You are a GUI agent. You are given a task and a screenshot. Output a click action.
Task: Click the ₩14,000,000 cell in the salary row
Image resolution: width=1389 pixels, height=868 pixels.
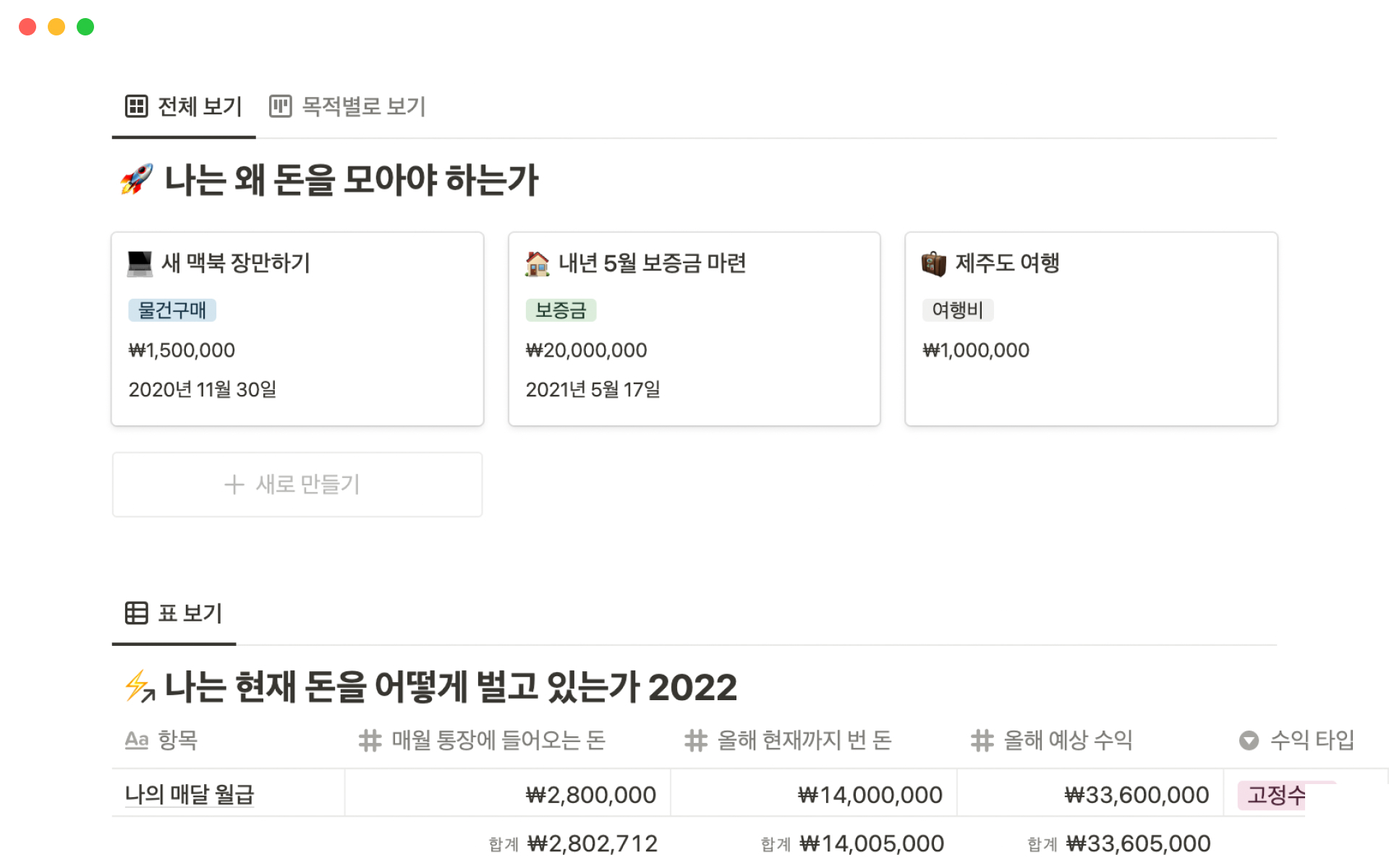[870, 795]
